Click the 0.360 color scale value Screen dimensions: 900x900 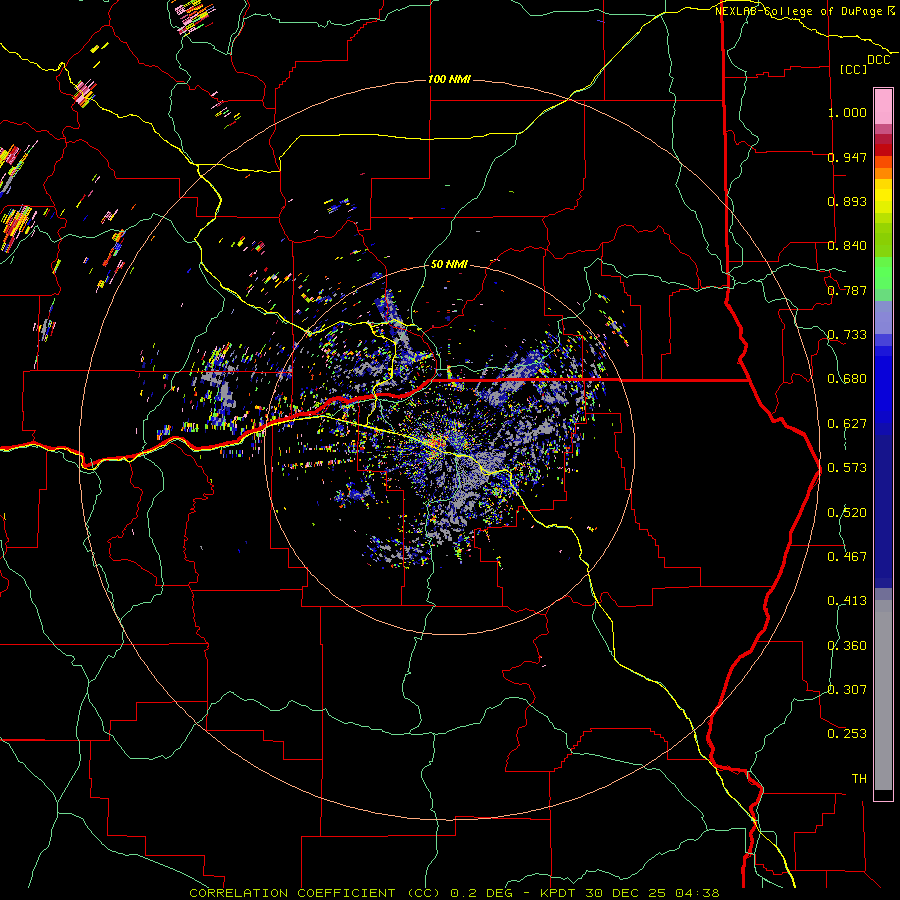[x=847, y=646]
